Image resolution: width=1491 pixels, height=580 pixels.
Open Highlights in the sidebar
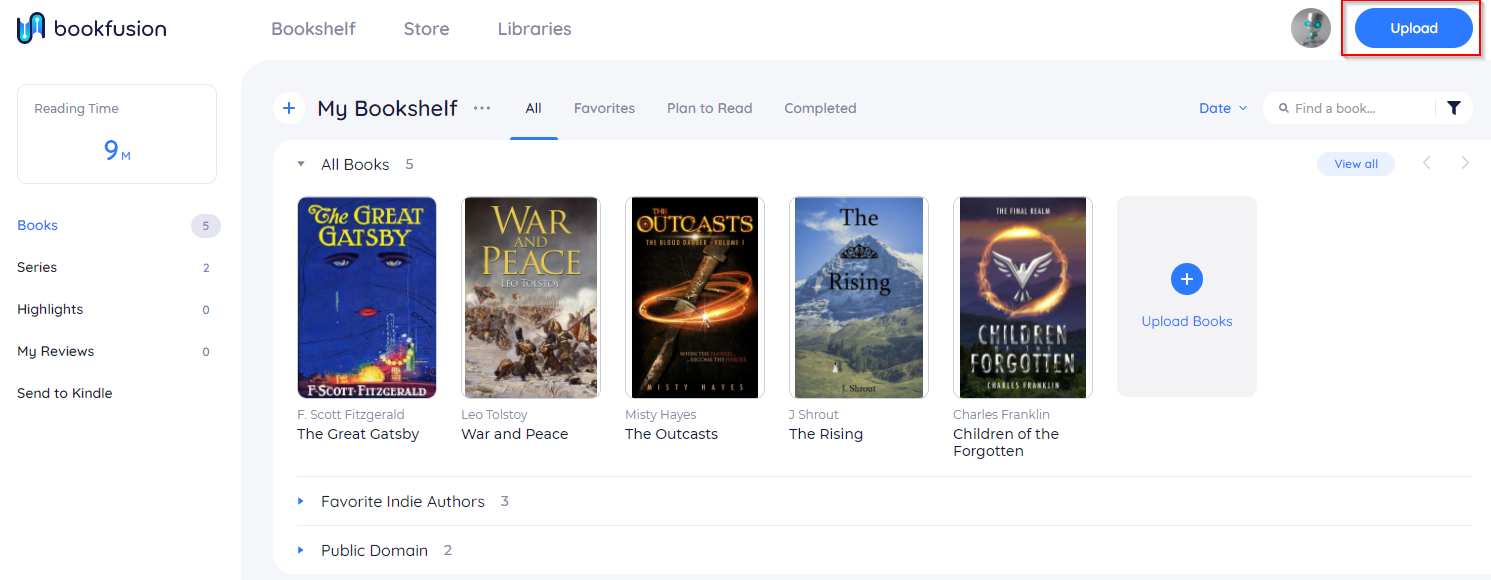[x=50, y=309]
